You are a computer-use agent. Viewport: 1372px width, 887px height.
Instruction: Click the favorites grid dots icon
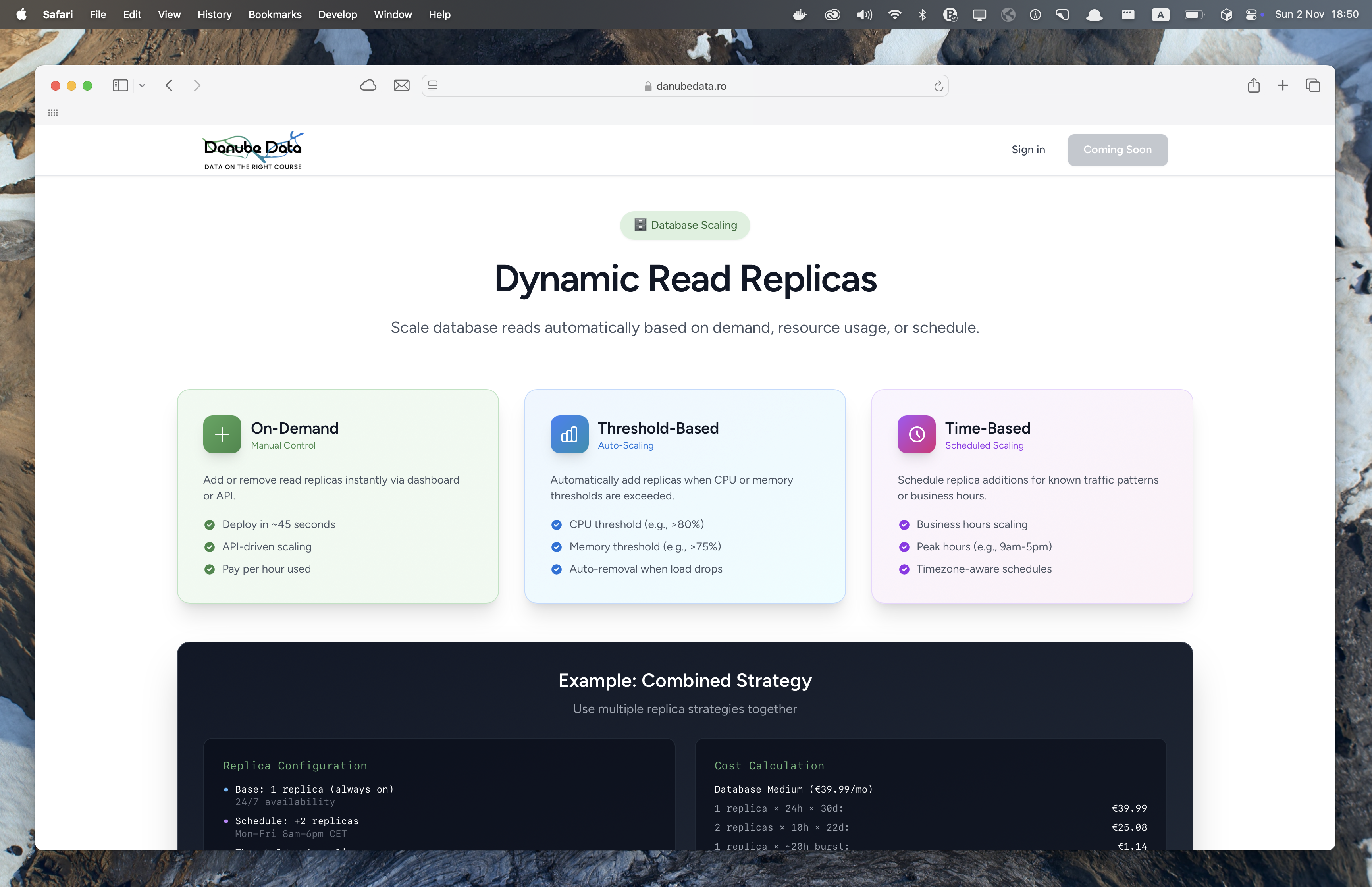(53, 113)
